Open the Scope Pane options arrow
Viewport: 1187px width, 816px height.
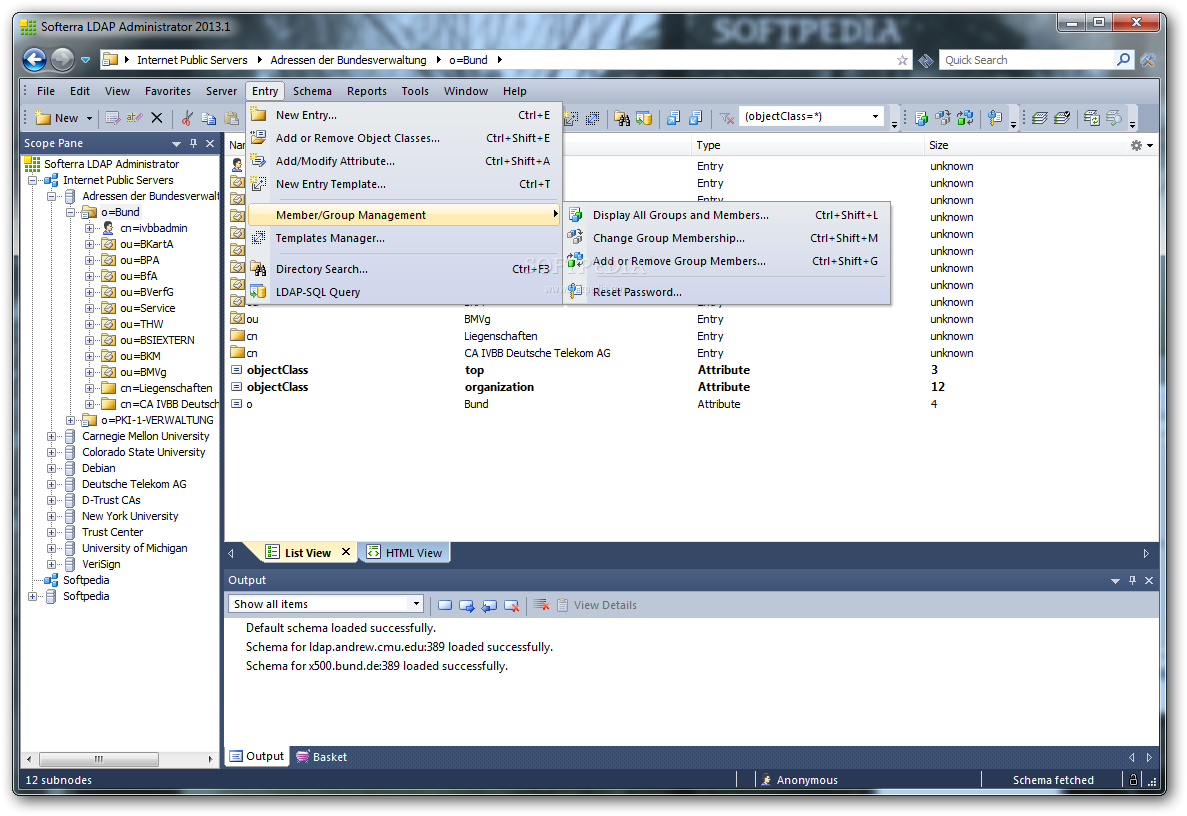click(176, 144)
